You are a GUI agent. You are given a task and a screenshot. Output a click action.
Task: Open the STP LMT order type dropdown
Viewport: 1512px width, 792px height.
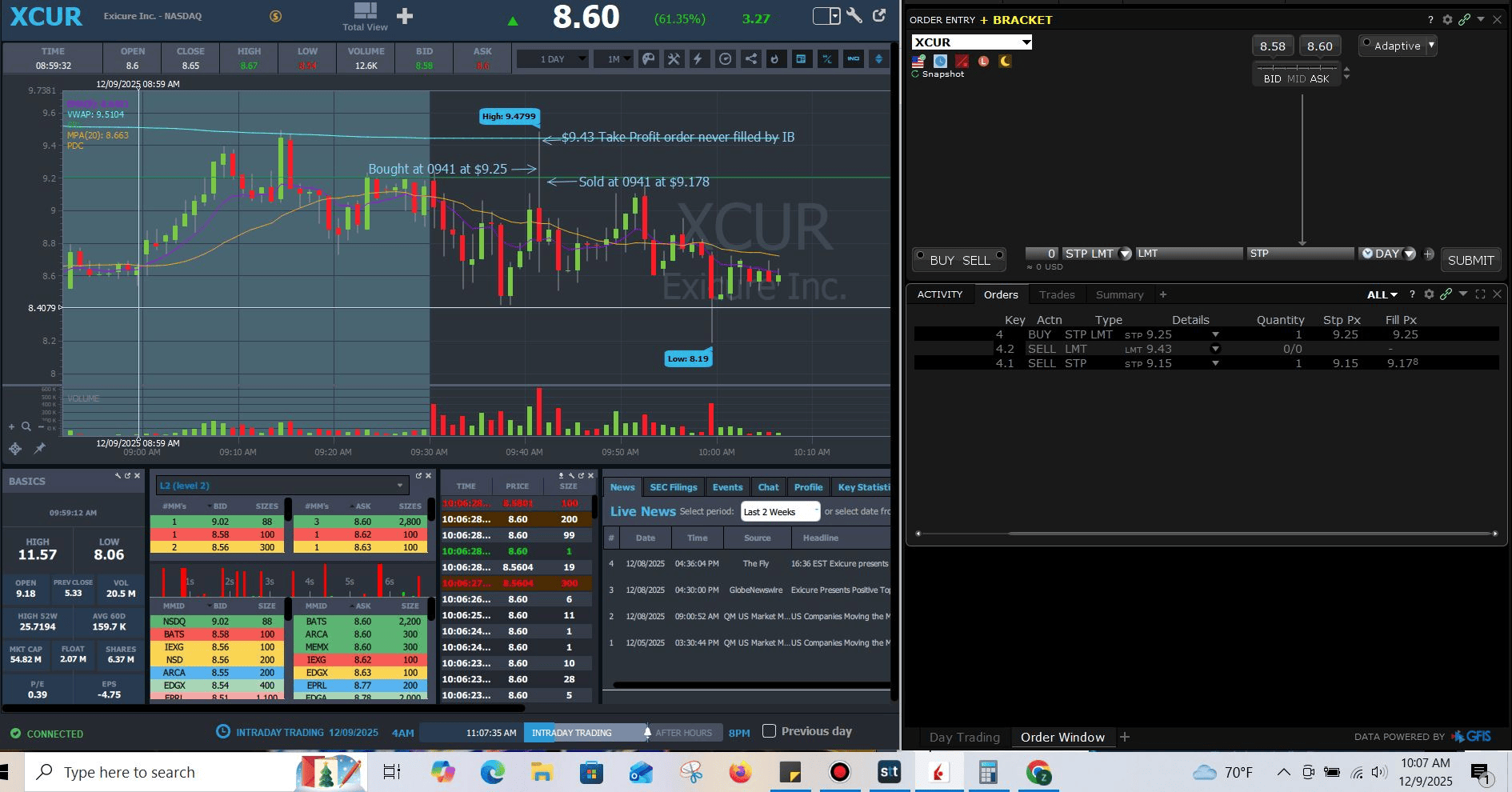[1125, 254]
